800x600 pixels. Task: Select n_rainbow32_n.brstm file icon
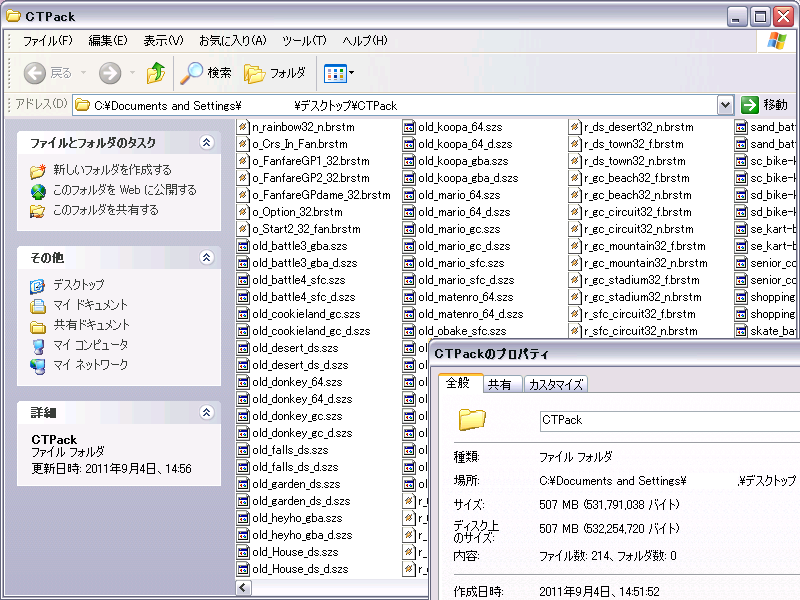243,127
